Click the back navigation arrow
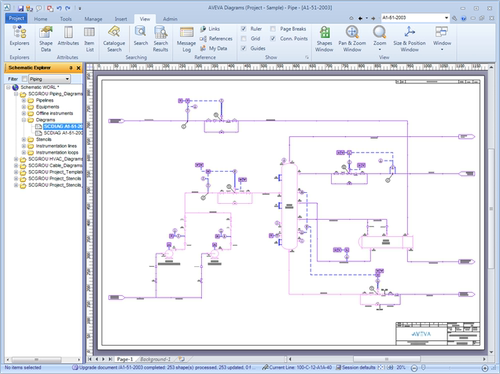Screen dimensions: 500x374 [x=360, y=18]
